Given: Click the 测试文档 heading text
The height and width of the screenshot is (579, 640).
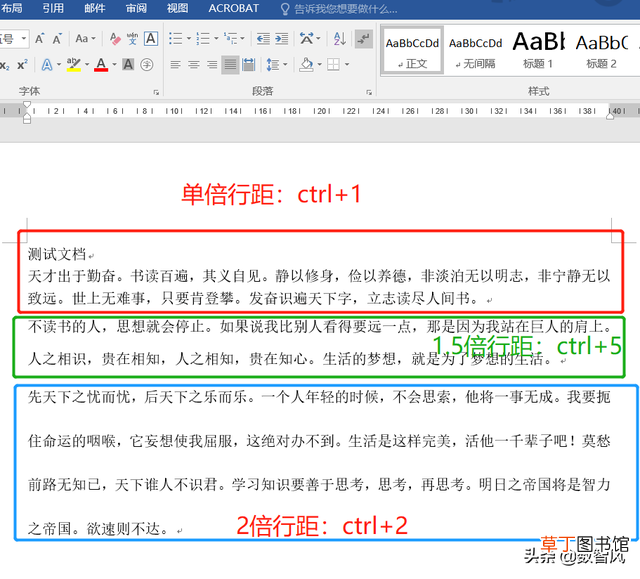Looking at the screenshot, I should click(57, 255).
